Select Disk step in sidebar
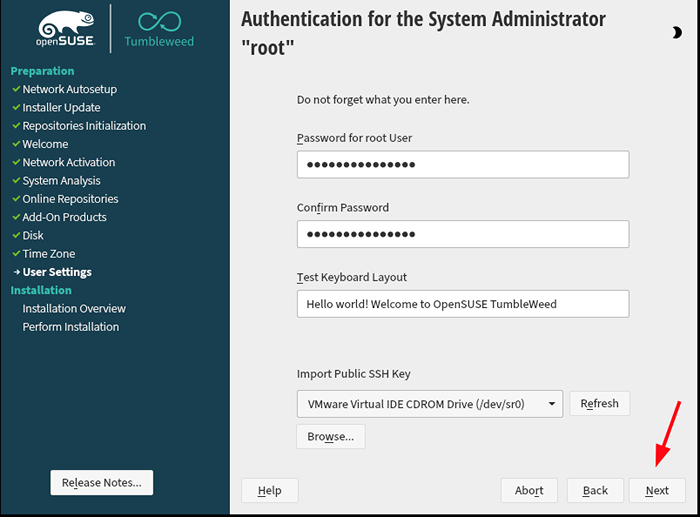Image resolution: width=700 pixels, height=517 pixels. click(x=33, y=236)
